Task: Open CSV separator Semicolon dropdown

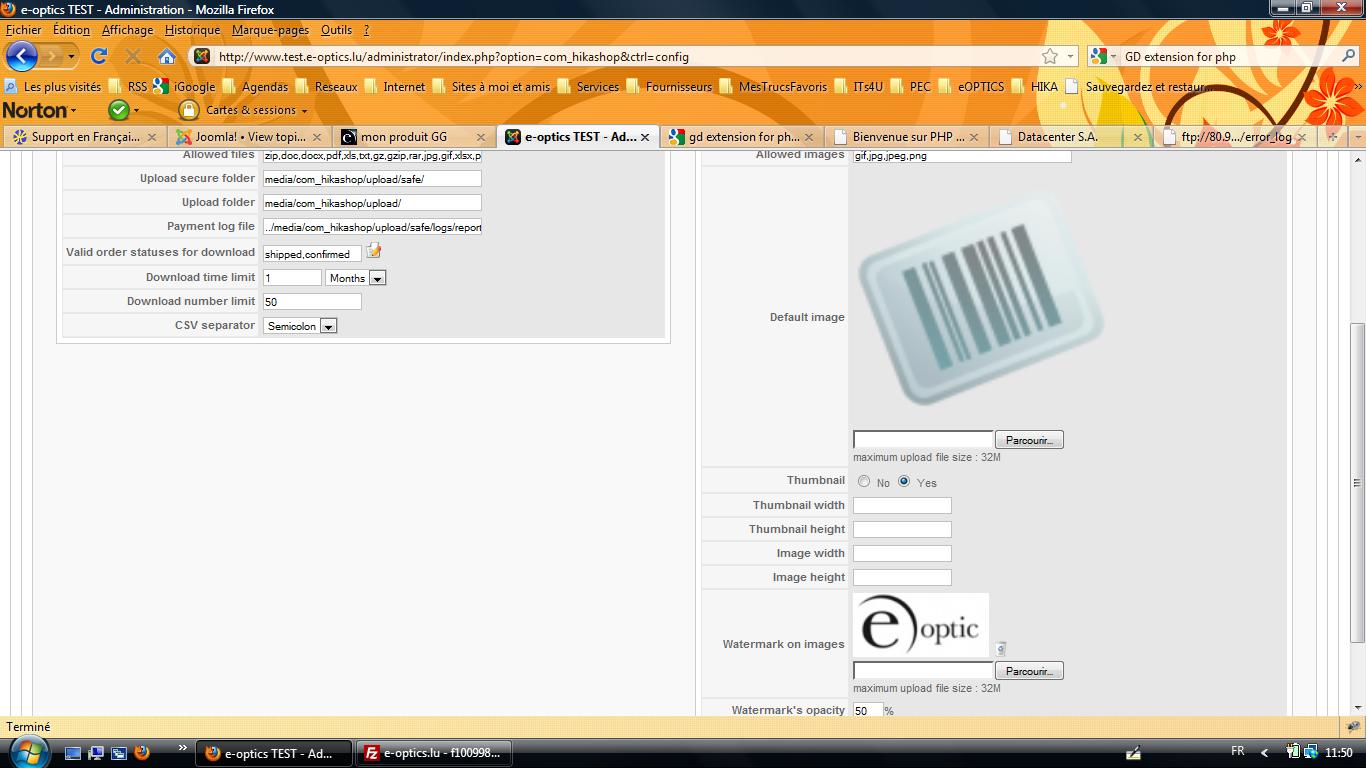Action: [300, 326]
